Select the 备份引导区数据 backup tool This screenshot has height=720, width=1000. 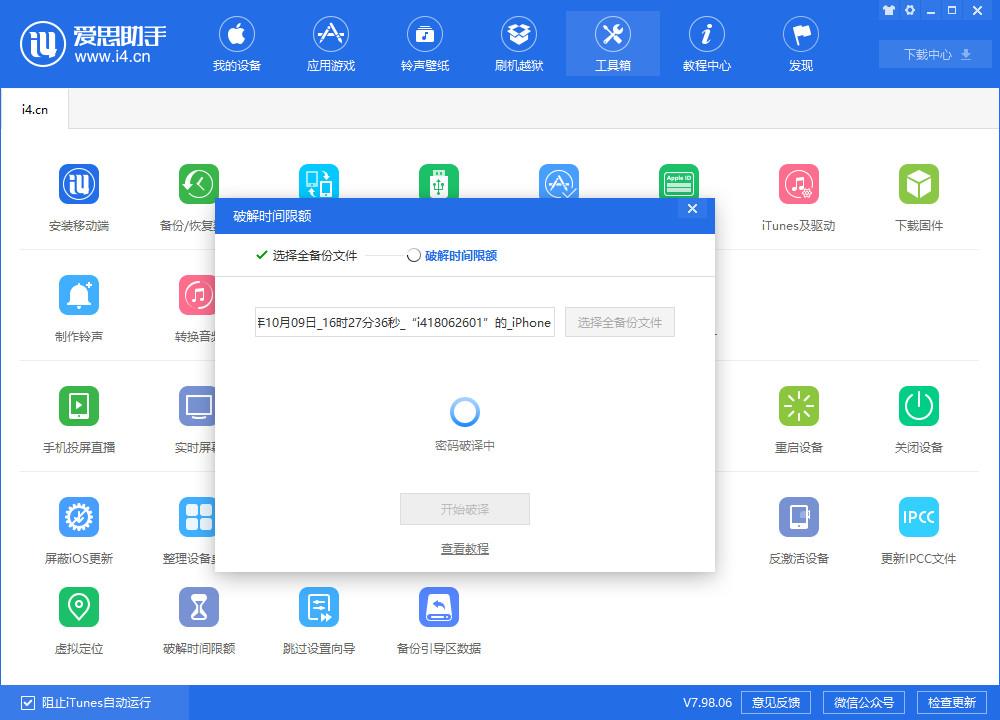click(437, 618)
